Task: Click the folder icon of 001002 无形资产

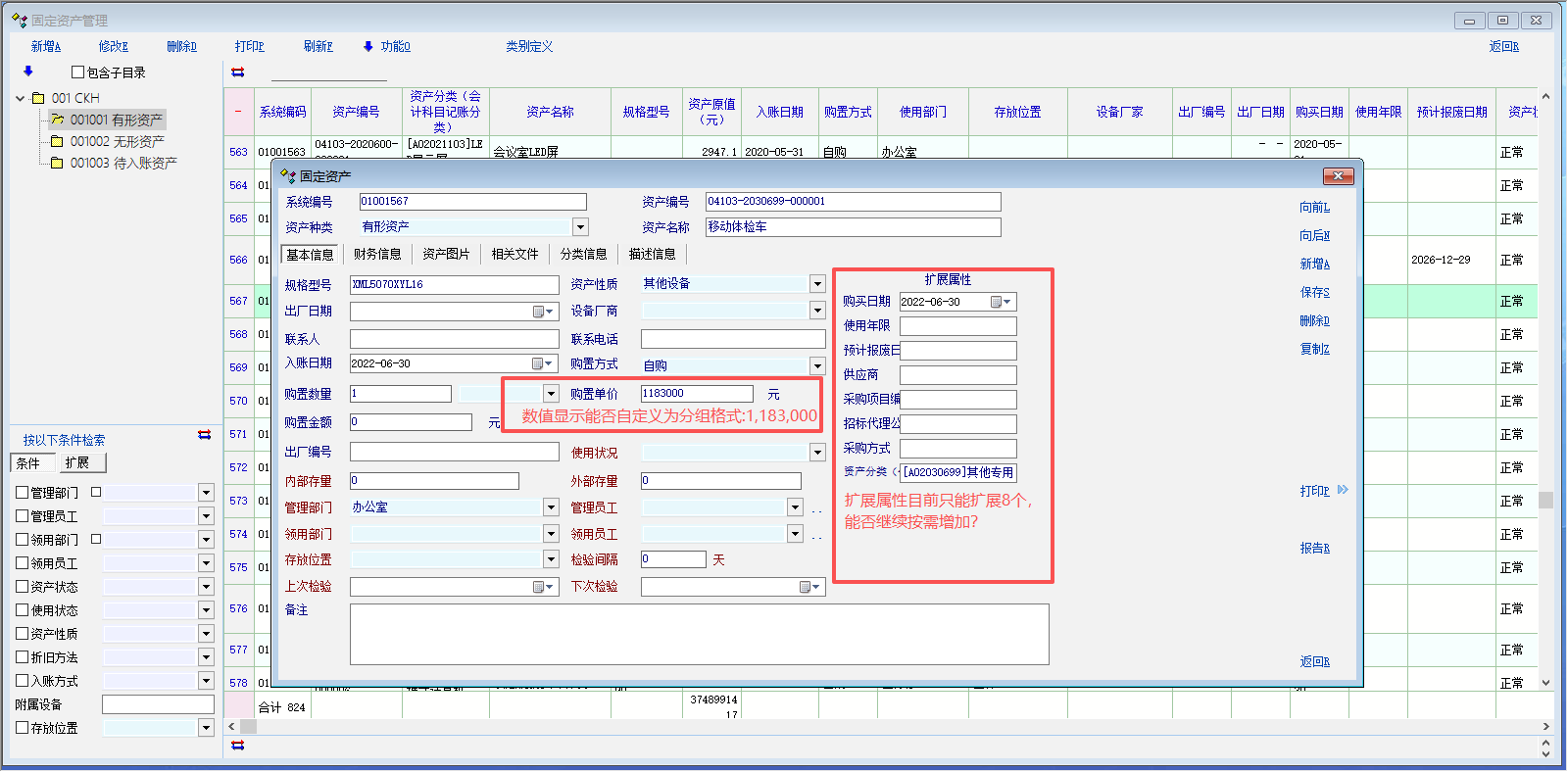Action: click(x=57, y=141)
